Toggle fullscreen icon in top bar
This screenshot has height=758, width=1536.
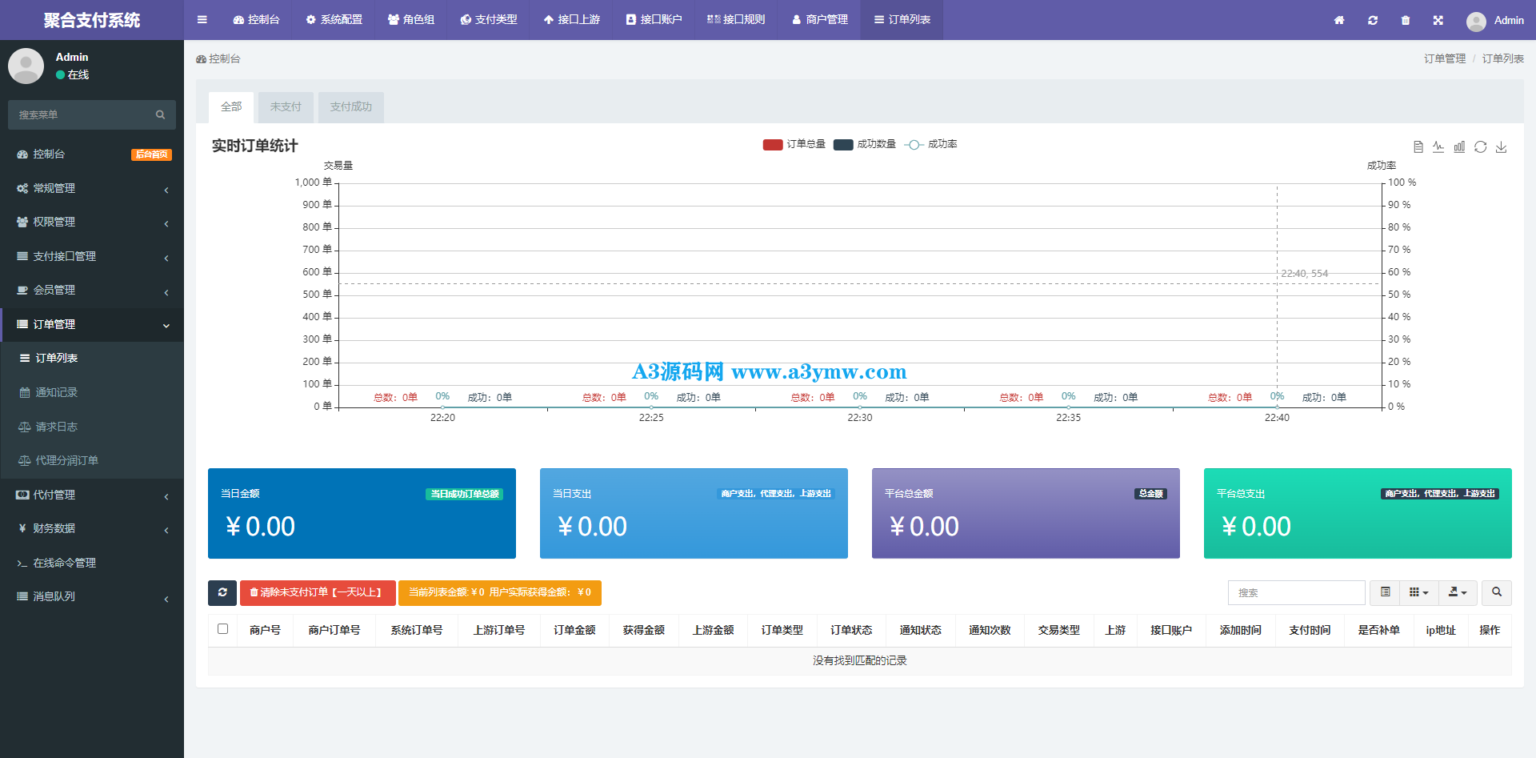[1438, 20]
